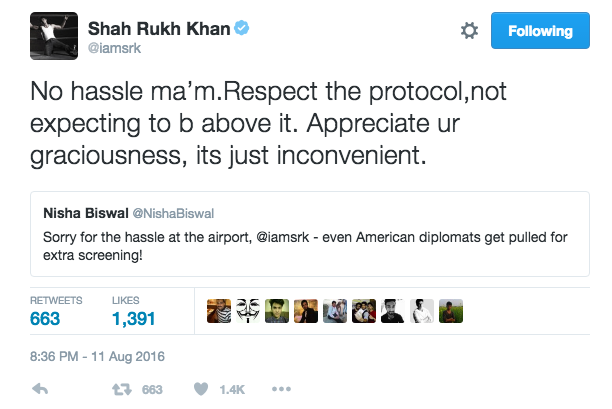
Task: Open the three-dots more options menu
Action: pyautogui.click(x=281, y=389)
